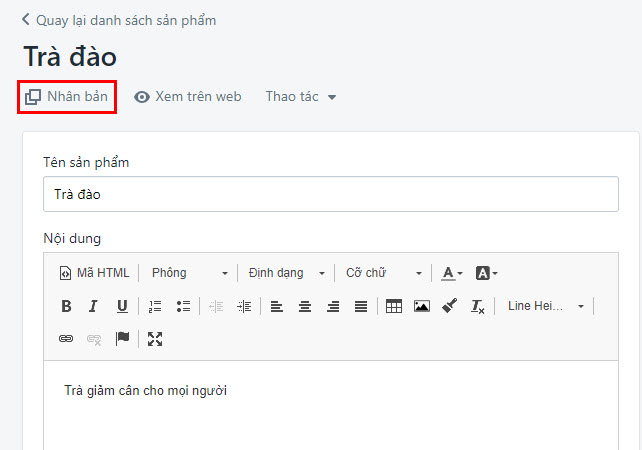Insert a numbered list
The width and height of the screenshot is (642, 450).
coord(155,306)
